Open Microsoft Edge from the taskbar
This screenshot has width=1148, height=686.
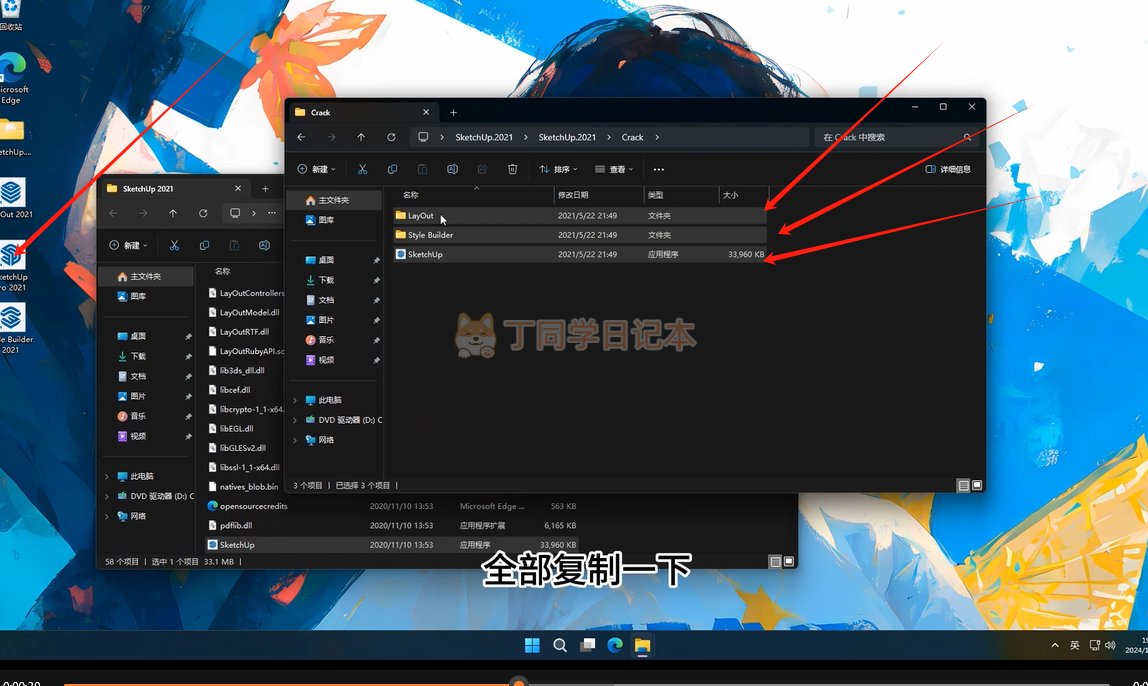point(615,645)
